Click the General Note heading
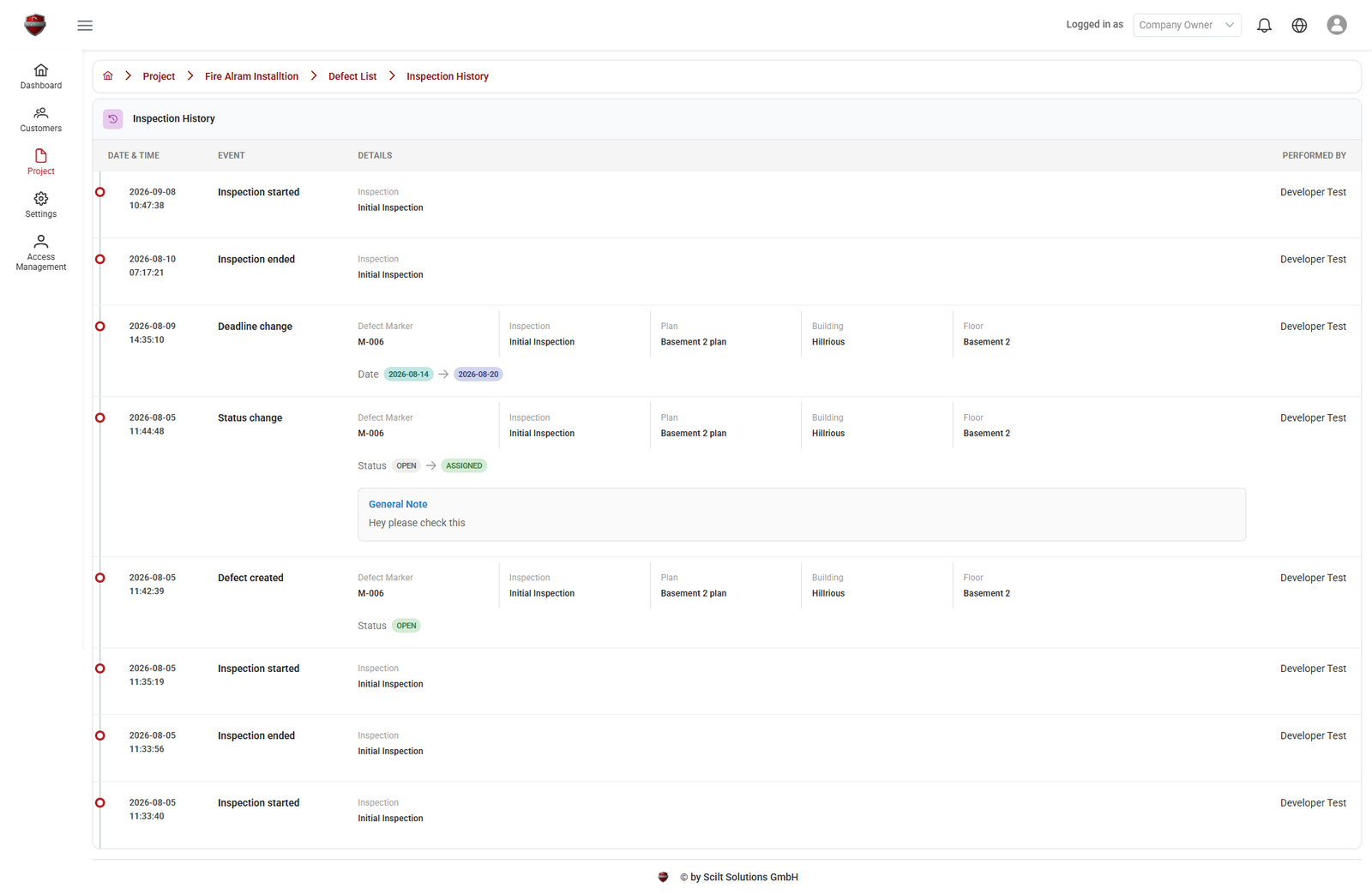The width and height of the screenshot is (1372, 894). (398, 504)
